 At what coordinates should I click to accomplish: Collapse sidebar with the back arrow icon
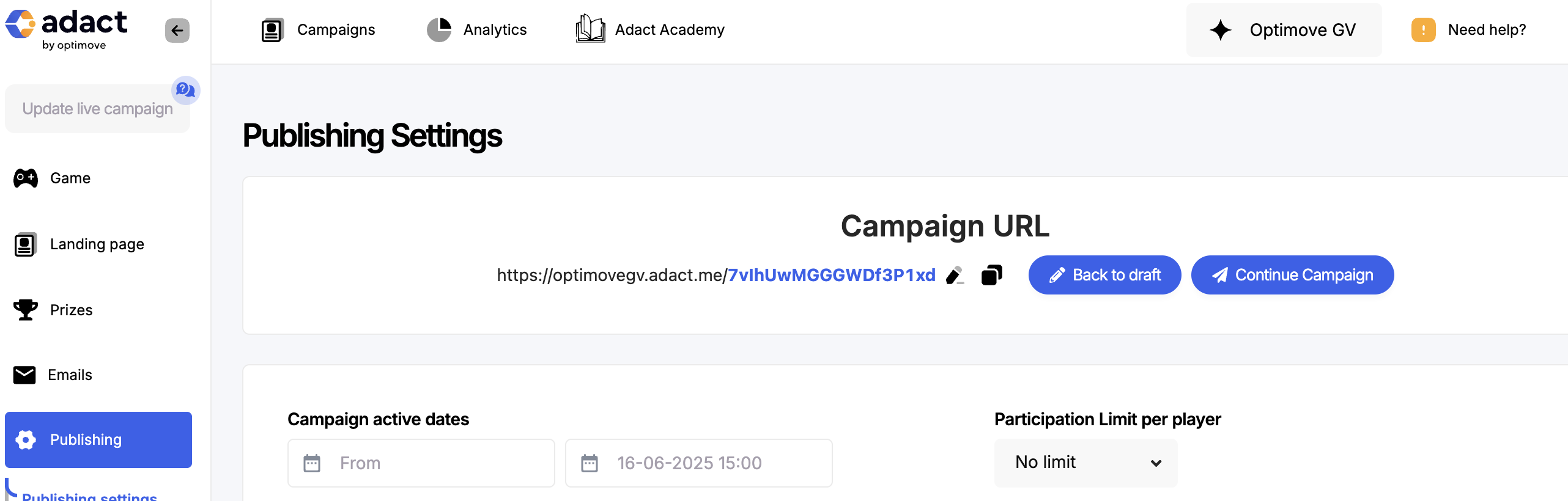(177, 31)
